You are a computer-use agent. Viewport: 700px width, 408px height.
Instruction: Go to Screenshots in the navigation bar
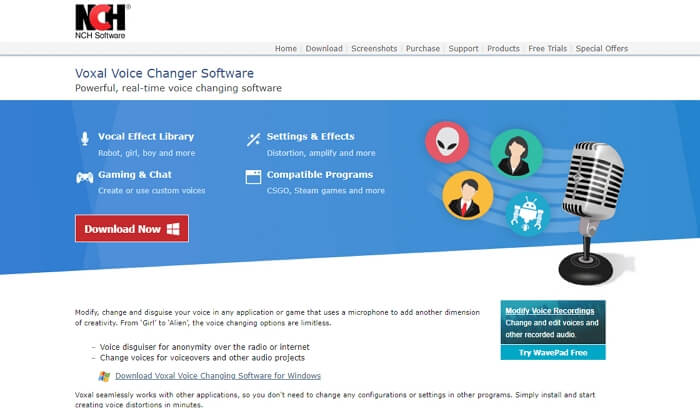374,49
